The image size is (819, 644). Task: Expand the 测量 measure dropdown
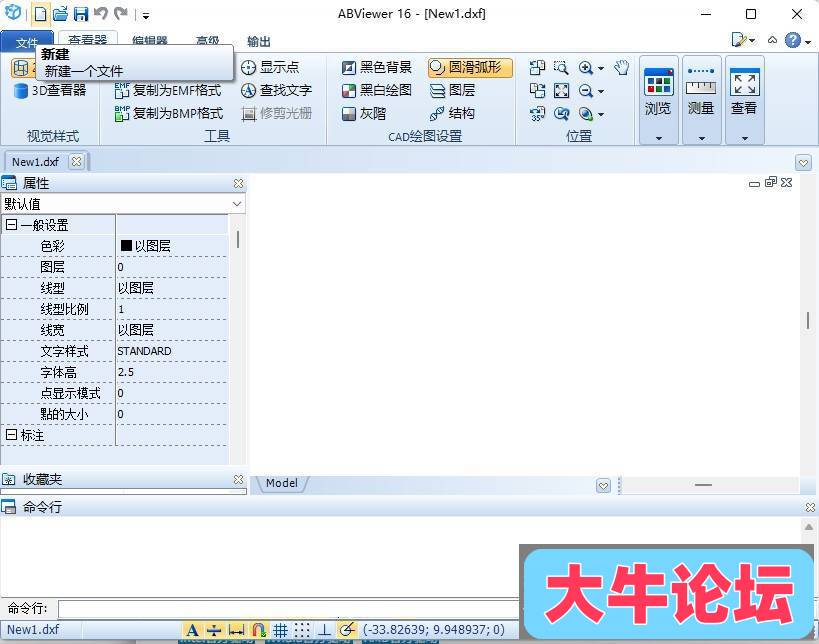[702, 138]
